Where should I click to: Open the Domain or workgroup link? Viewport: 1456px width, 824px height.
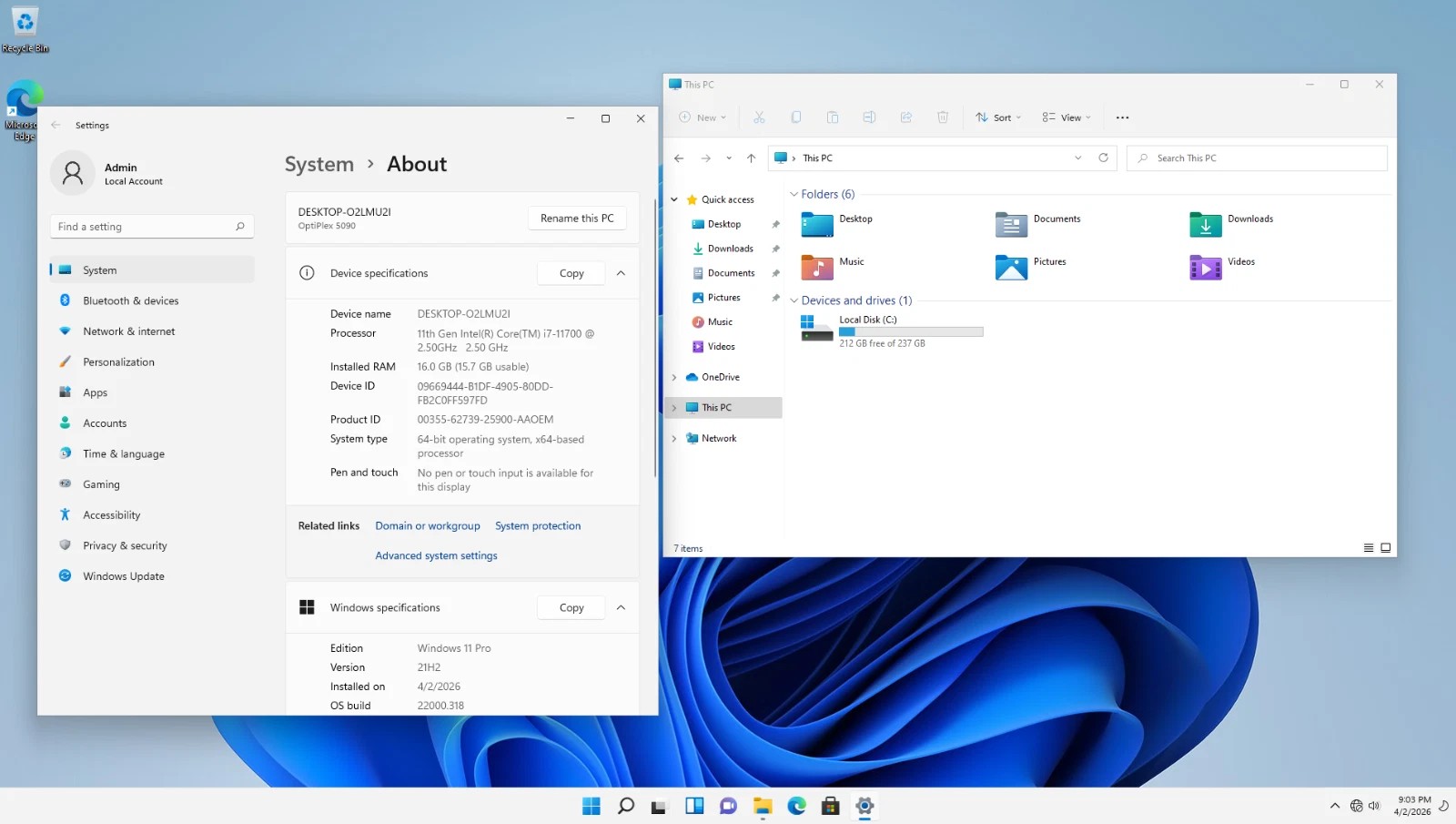point(428,526)
